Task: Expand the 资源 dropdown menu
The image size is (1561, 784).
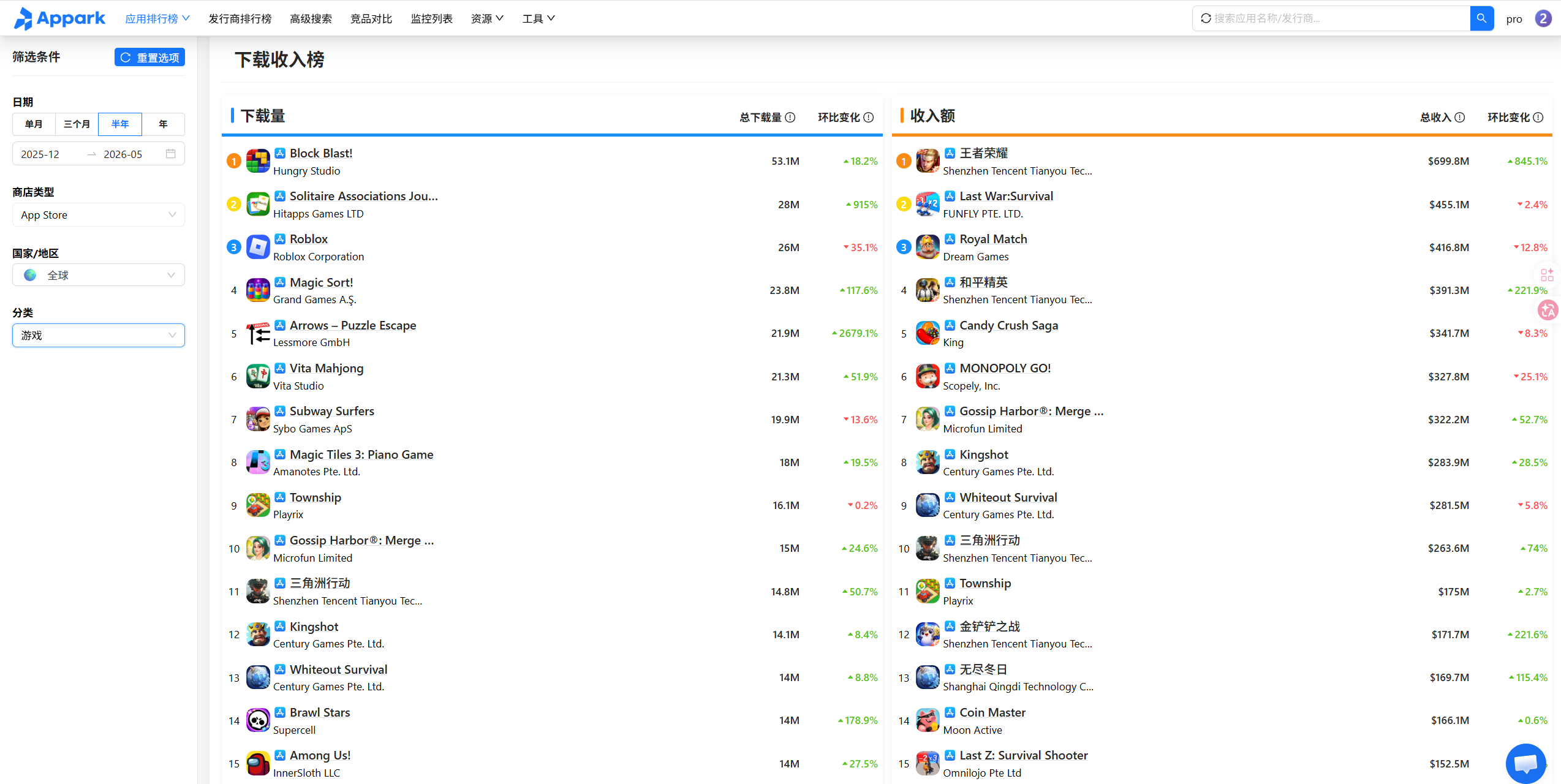Action: tap(487, 18)
